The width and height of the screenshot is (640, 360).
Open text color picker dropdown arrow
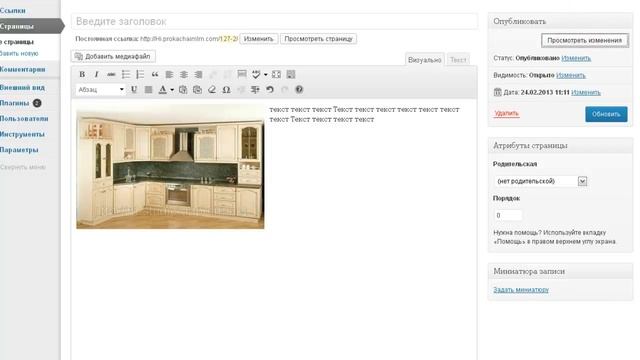click(172, 89)
